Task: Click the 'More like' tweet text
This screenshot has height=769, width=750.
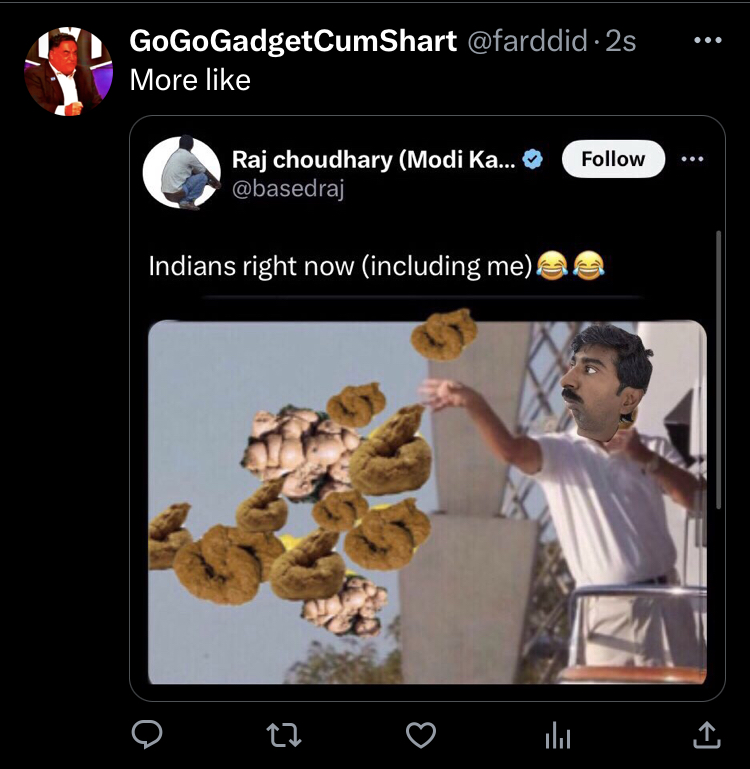Action: (x=190, y=80)
